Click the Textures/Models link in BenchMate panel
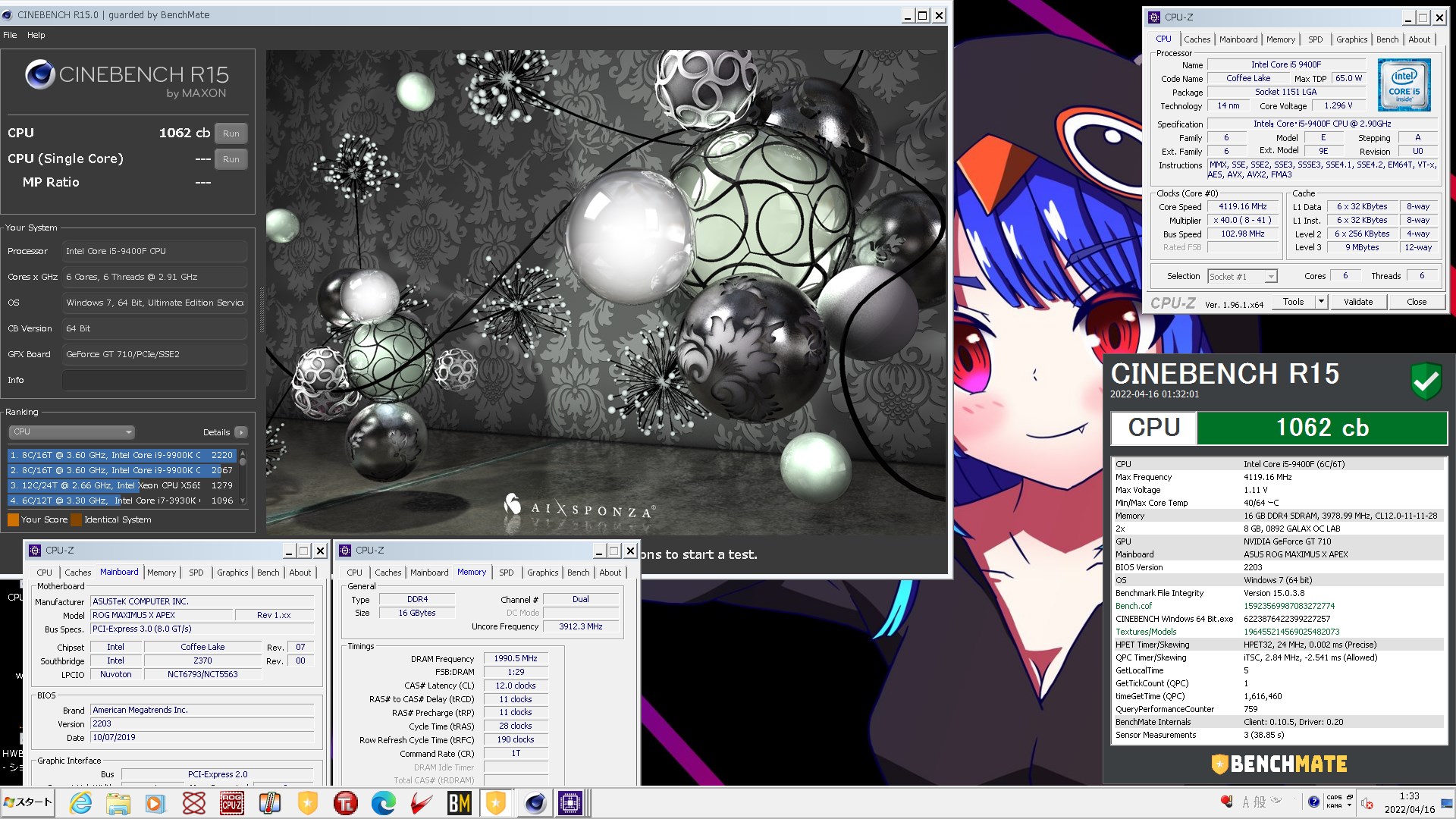The width and height of the screenshot is (1456, 819). pos(1146,632)
